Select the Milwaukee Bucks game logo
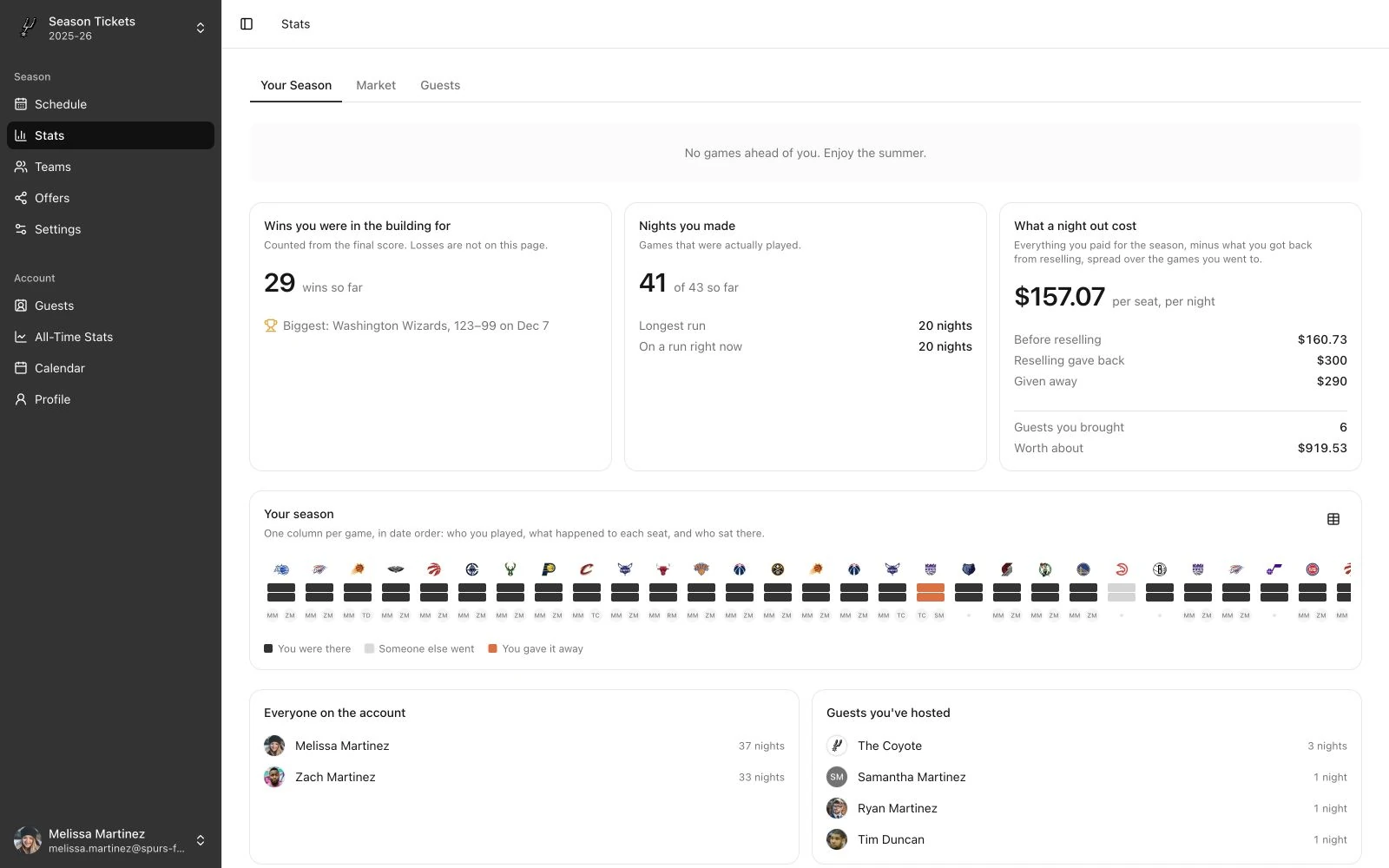 pyautogui.click(x=510, y=569)
